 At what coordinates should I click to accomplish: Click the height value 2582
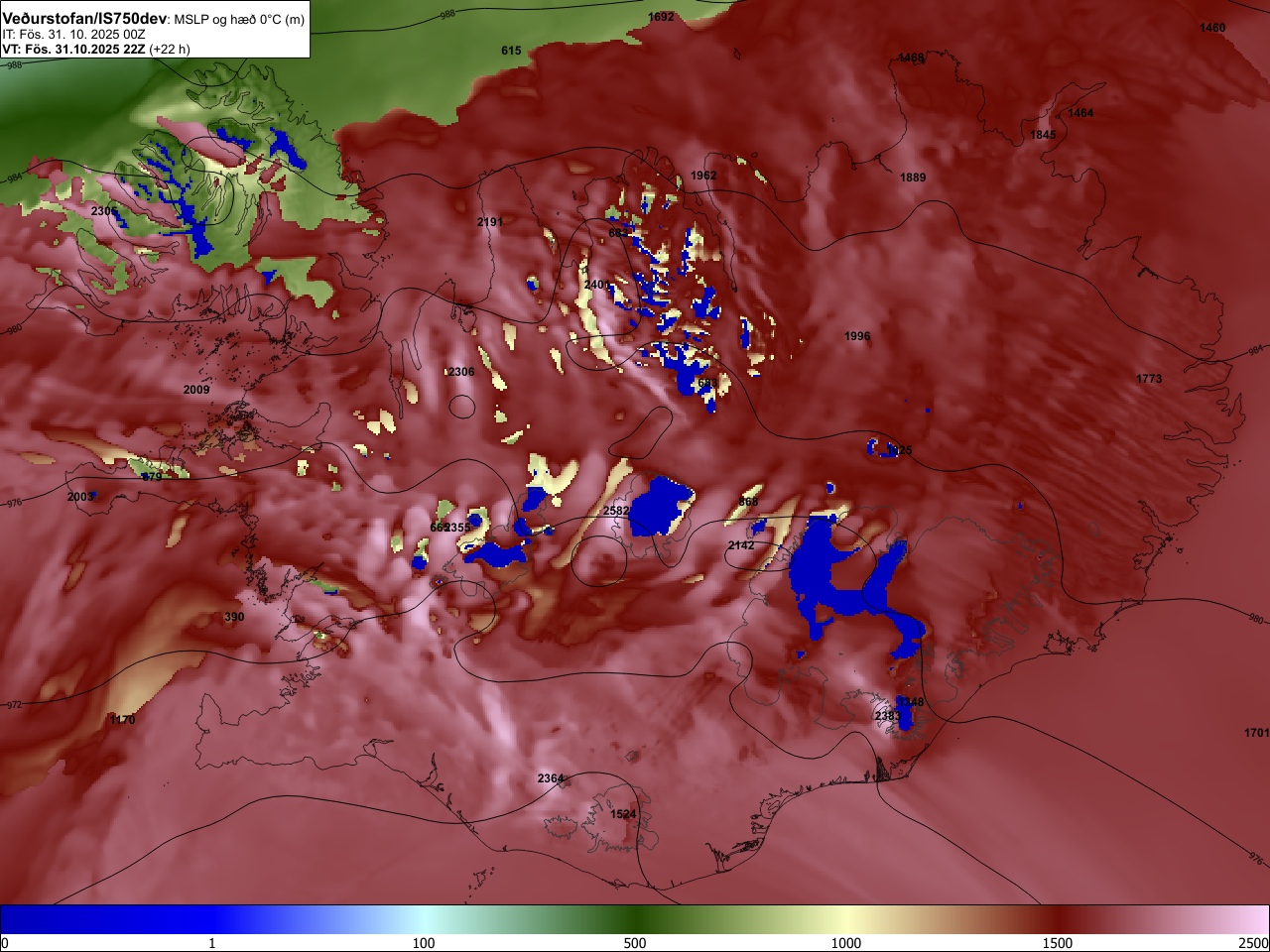point(616,511)
